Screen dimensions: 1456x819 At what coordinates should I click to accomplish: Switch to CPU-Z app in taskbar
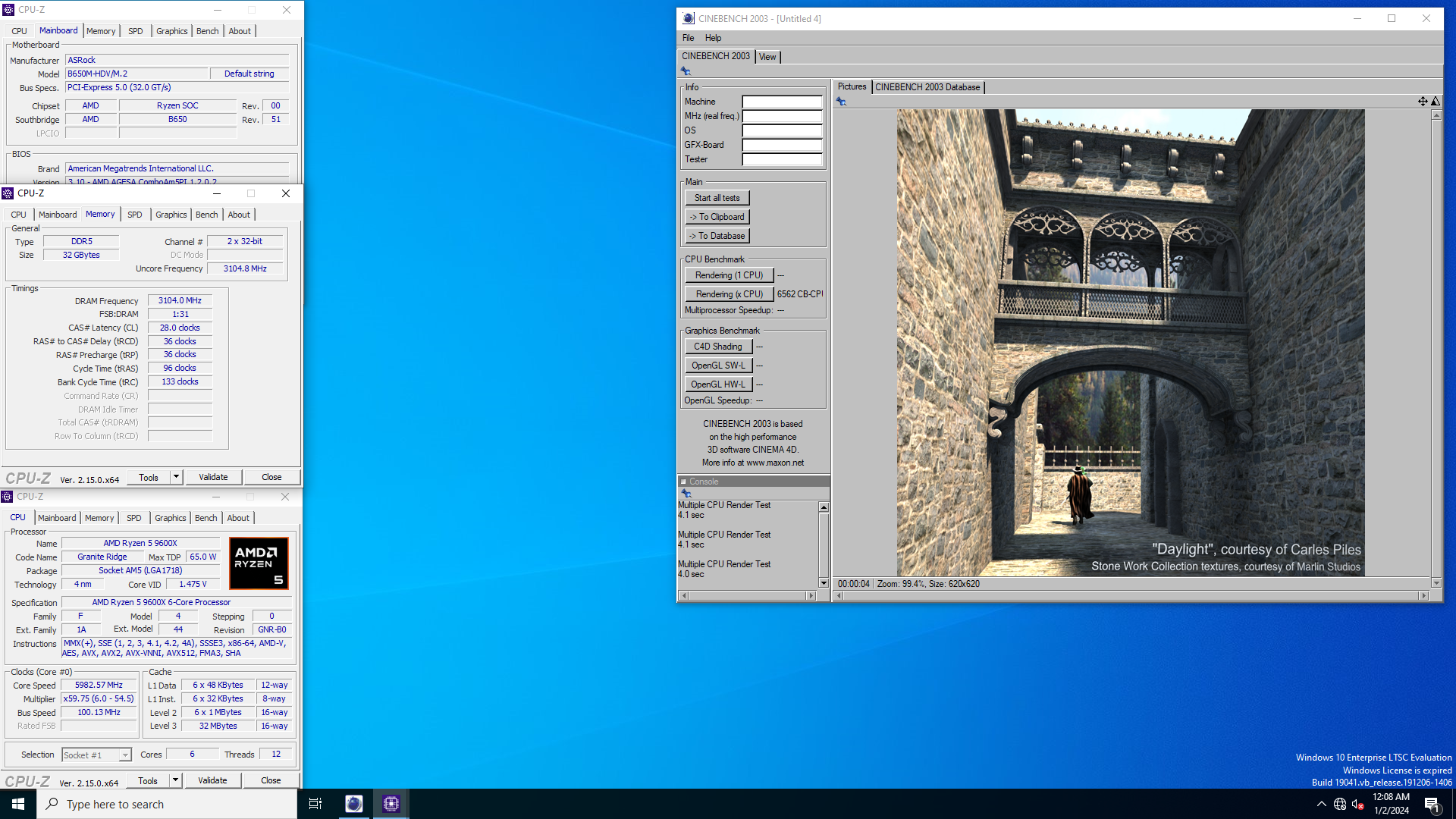click(391, 804)
